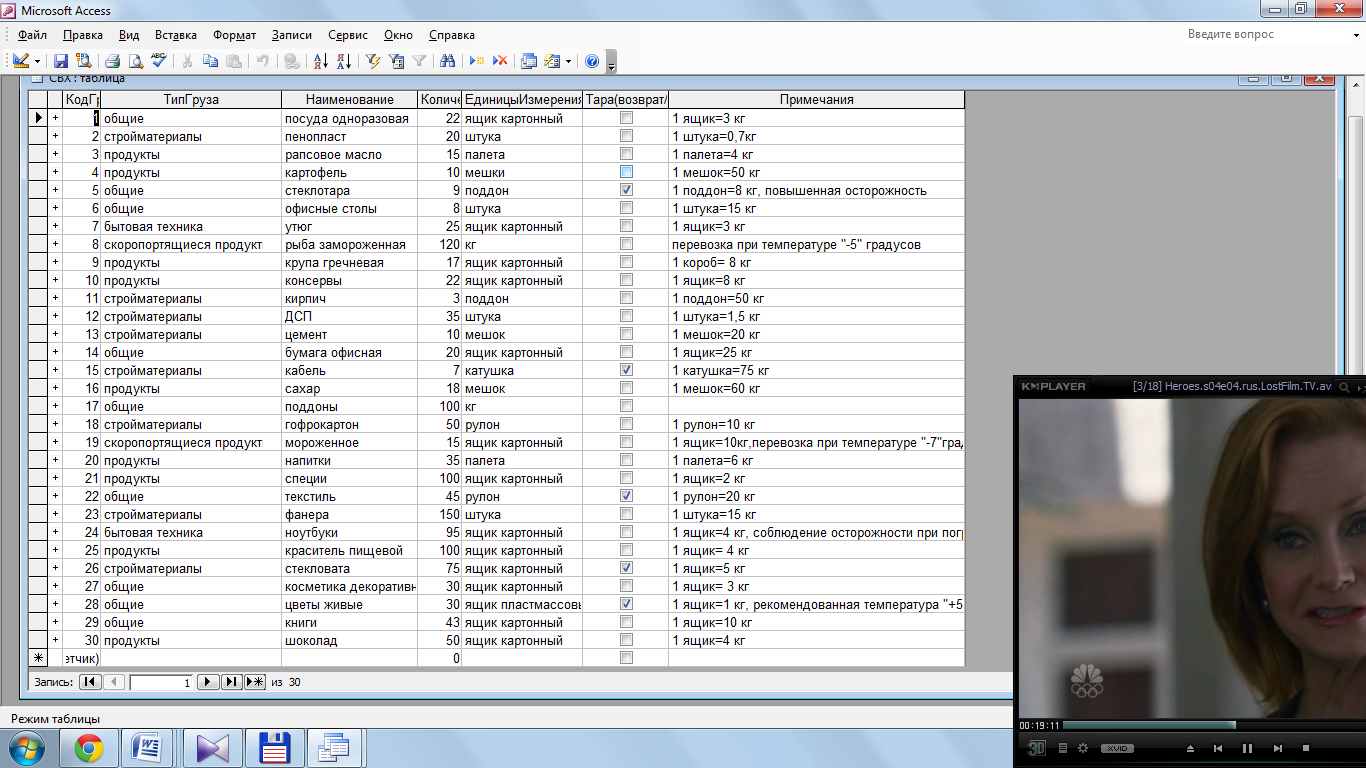Click the Copy toolbar icon

[x=210, y=61]
